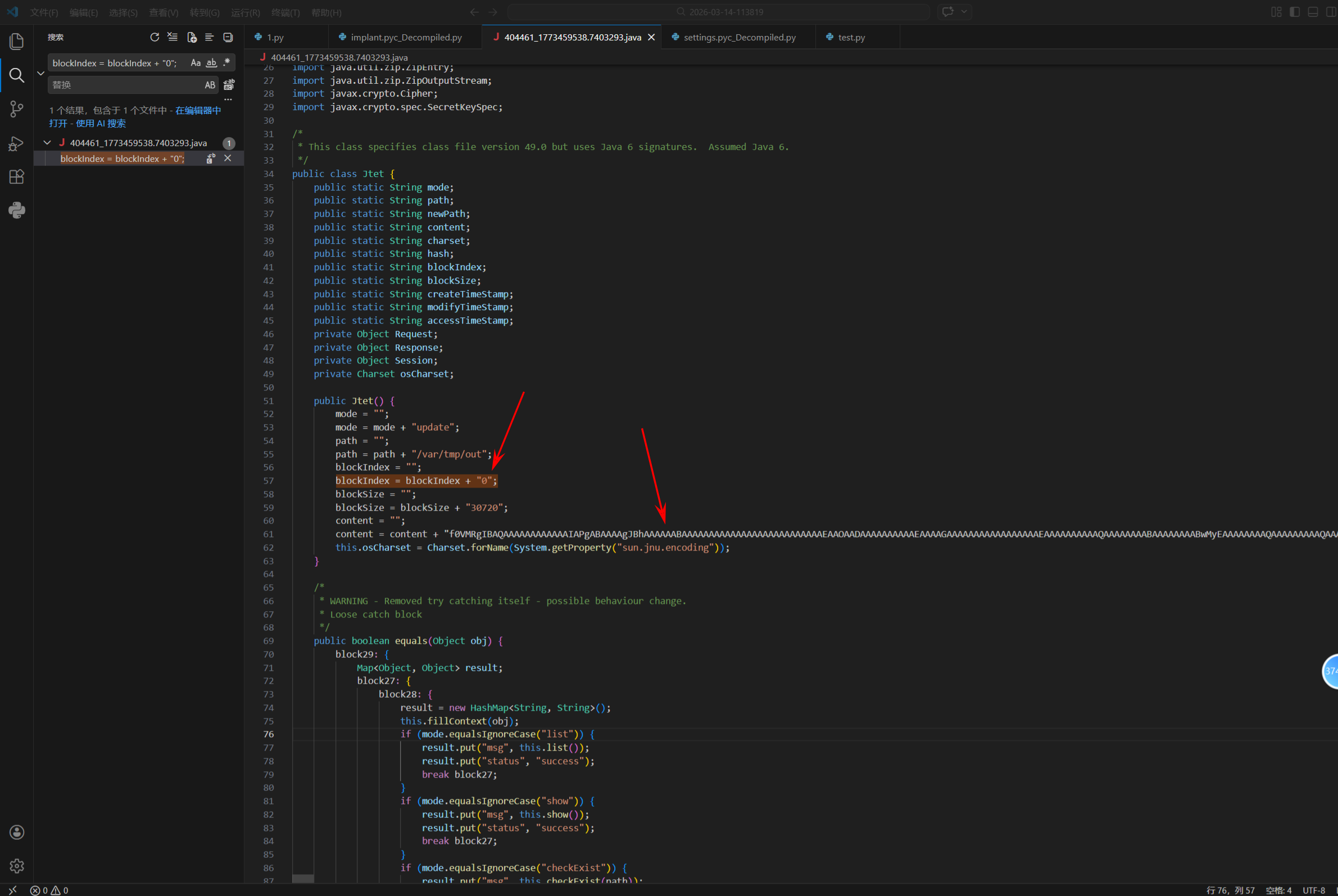Open the Extensions view

point(16,176)
